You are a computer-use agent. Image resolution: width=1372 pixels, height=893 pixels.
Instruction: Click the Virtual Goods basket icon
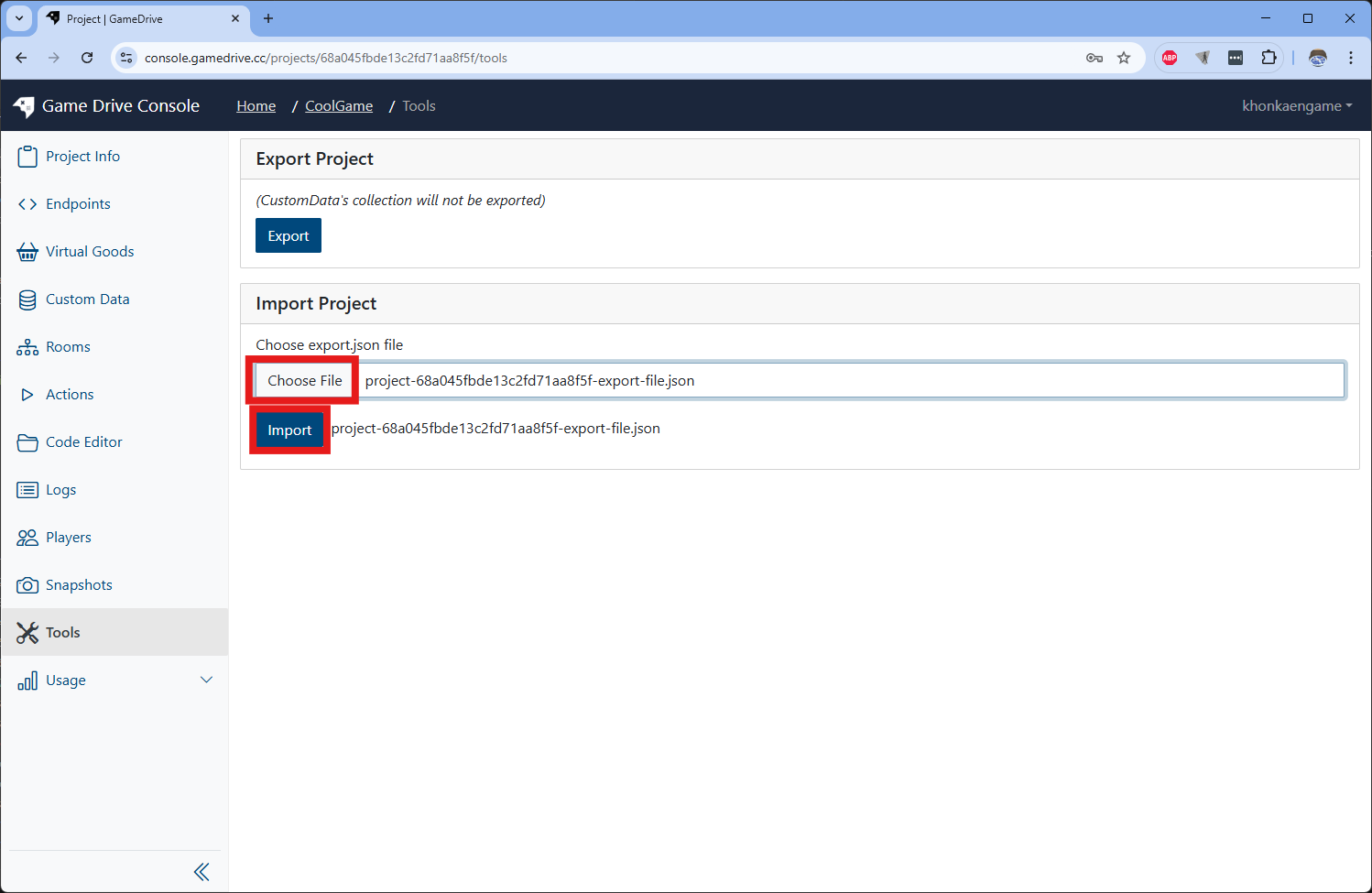tap(27, 251)
